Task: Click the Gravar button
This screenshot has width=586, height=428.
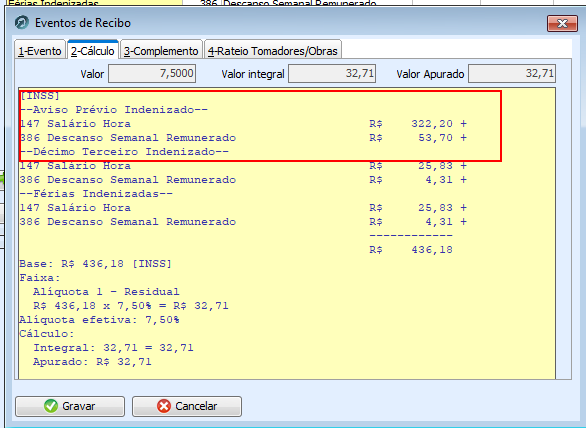Action: pyautogui.click(x=70, y=406)
